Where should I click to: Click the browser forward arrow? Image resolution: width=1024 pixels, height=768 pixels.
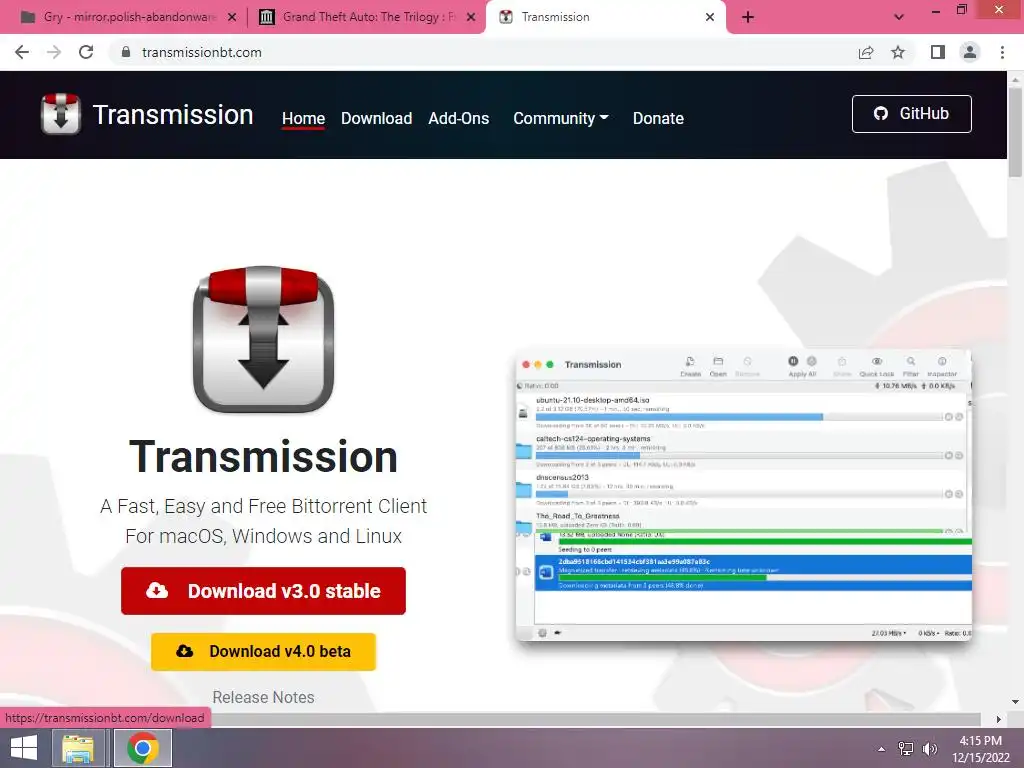coord(54,52)
